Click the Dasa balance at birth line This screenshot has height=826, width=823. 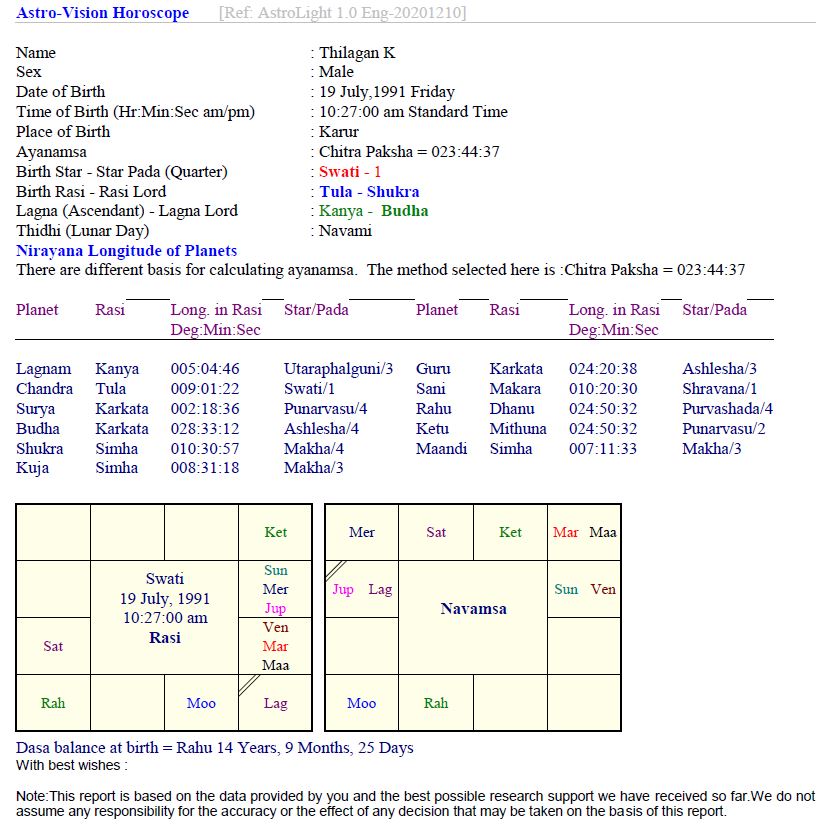point(214,748)
